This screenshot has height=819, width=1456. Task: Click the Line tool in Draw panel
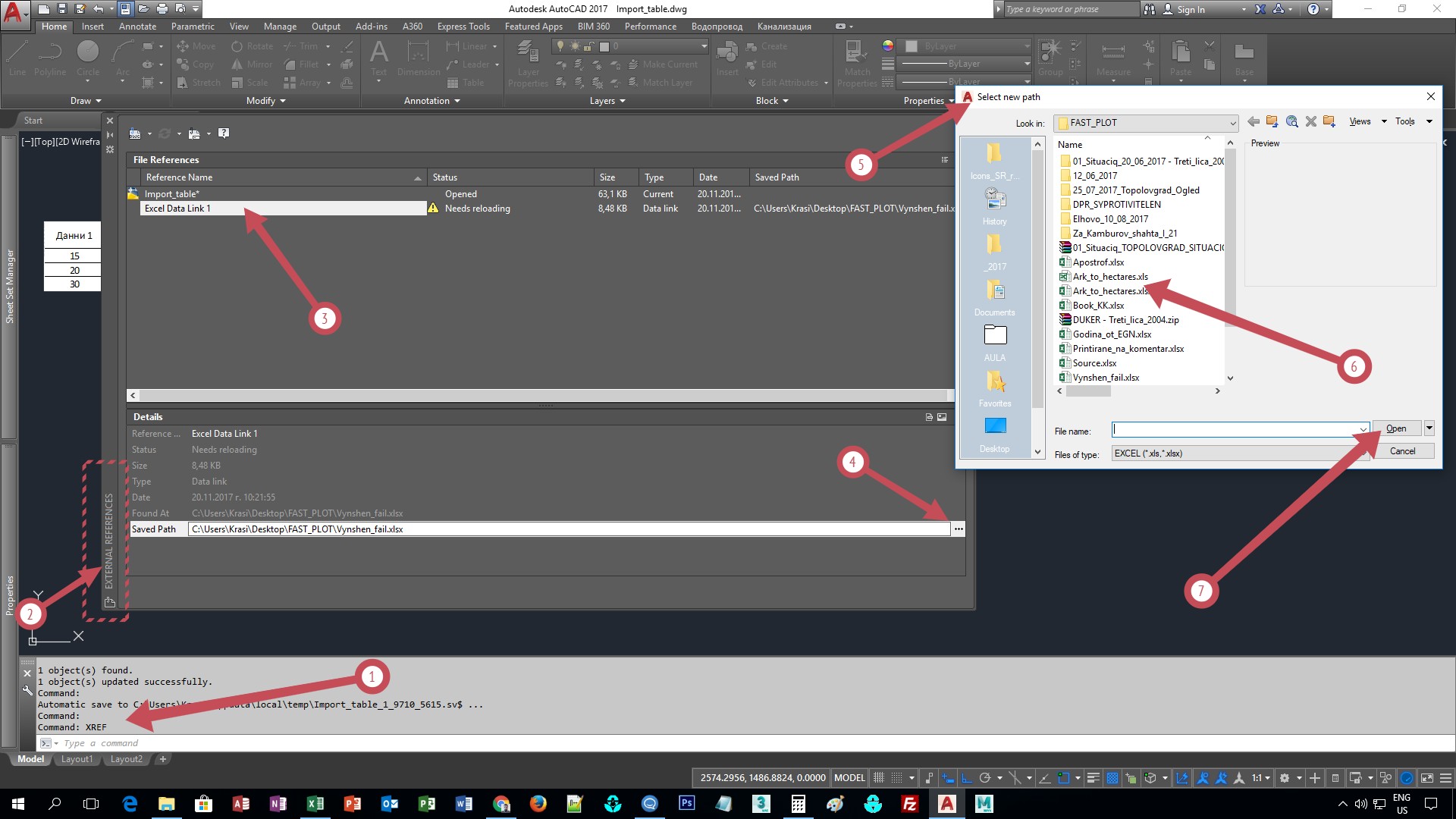point(17,57)
